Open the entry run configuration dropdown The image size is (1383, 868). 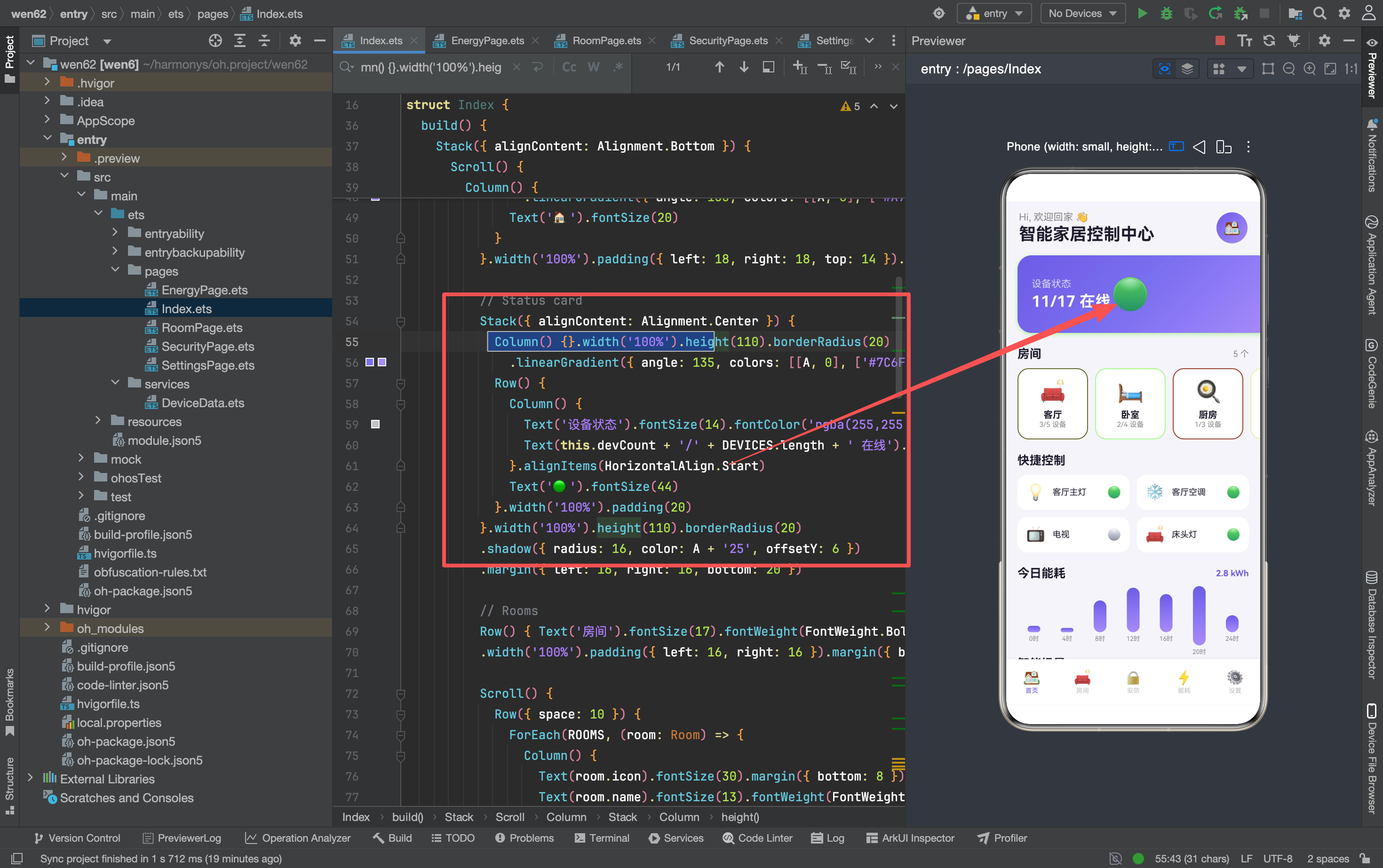pos(994,13)
